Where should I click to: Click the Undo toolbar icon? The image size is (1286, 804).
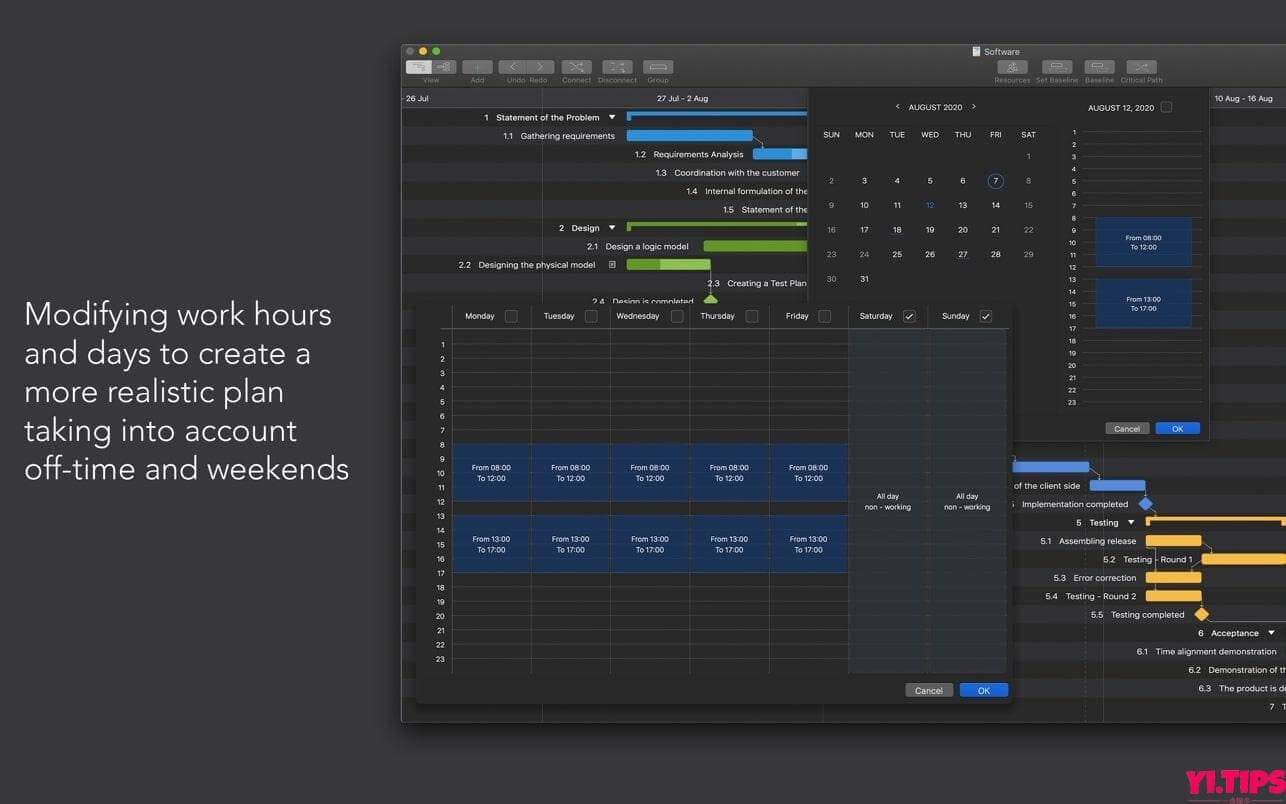(x=513, y=68)
